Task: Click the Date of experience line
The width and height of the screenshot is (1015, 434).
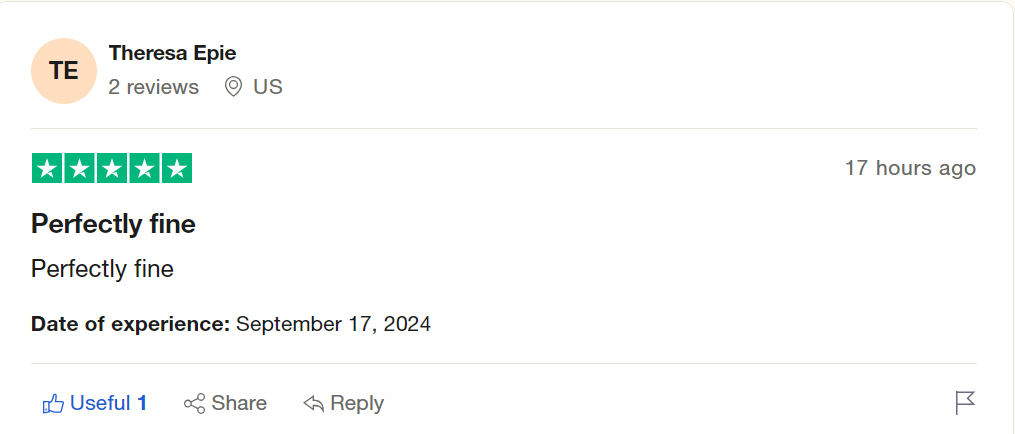Action: pos(231,324)
